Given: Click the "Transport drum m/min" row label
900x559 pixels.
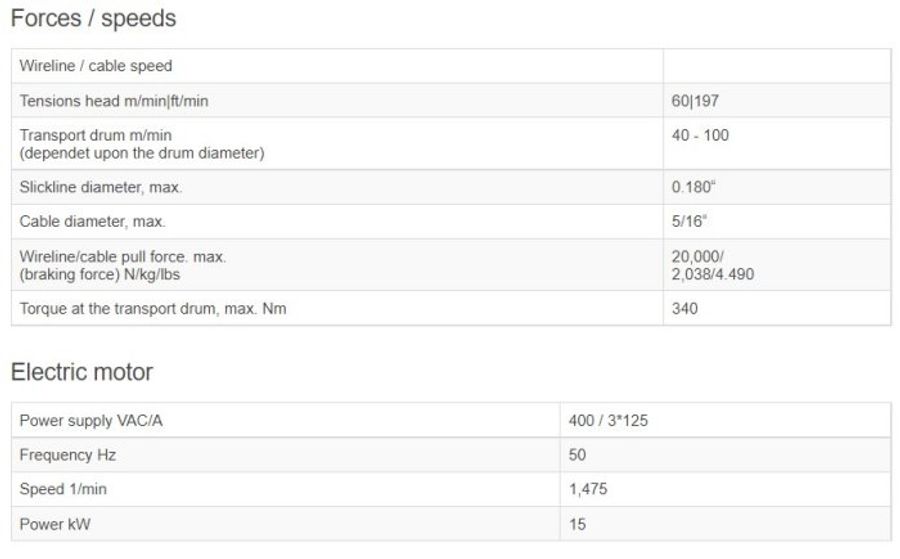Looking at the screenshot, I should click(103, 135).
